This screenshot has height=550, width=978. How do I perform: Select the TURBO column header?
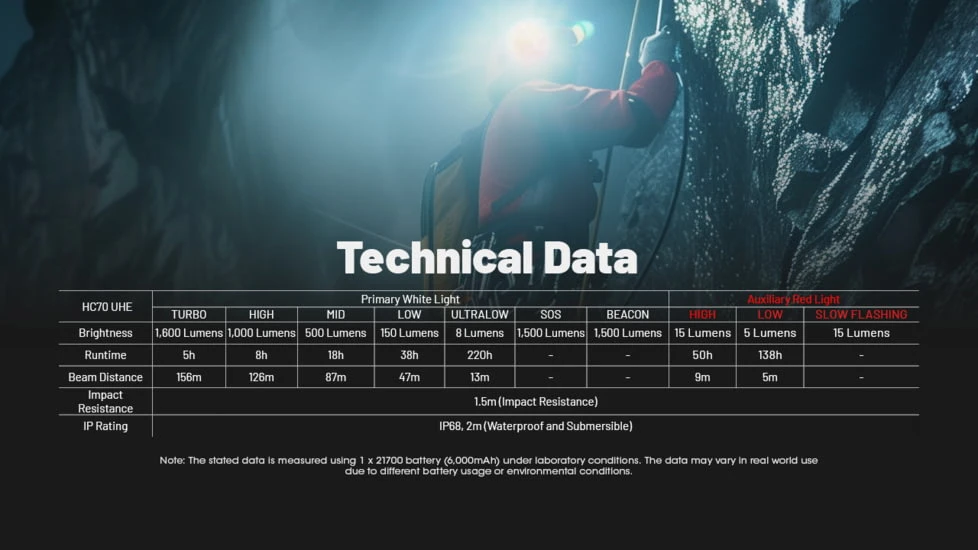pyautogui.click(x=189, y=315)
